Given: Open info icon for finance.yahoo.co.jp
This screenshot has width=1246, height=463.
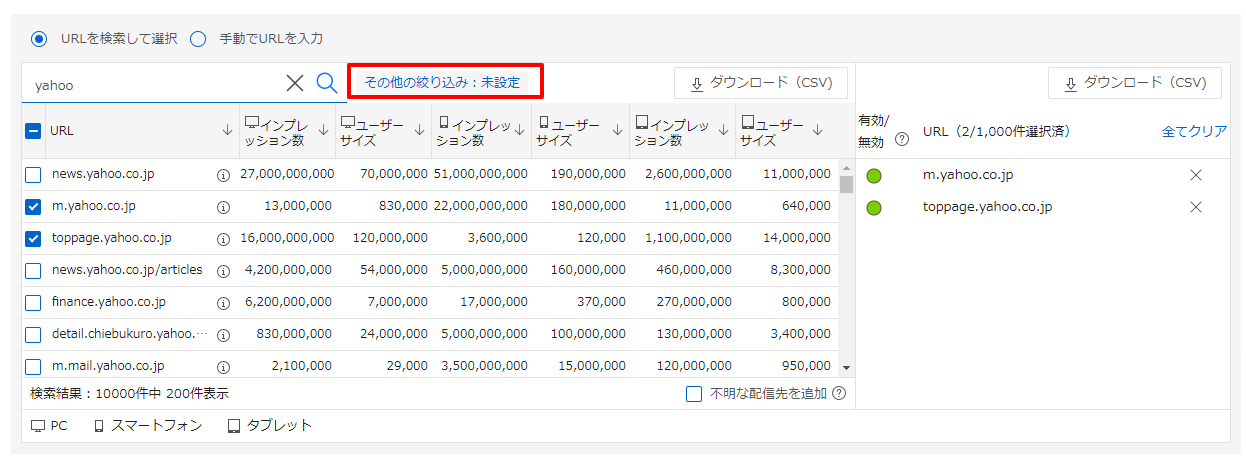Looking at the screenshot, I should (x=223, y=302).
